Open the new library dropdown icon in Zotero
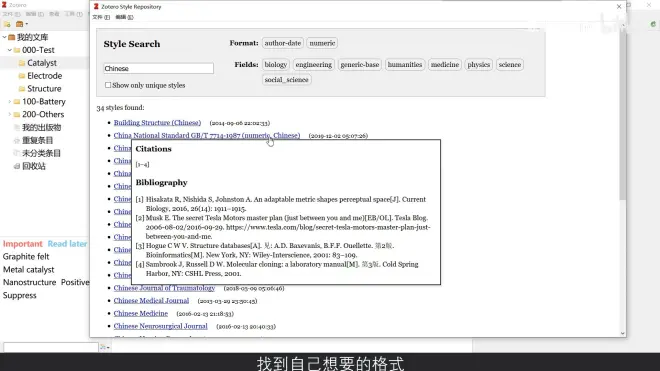 coord(21,24)
